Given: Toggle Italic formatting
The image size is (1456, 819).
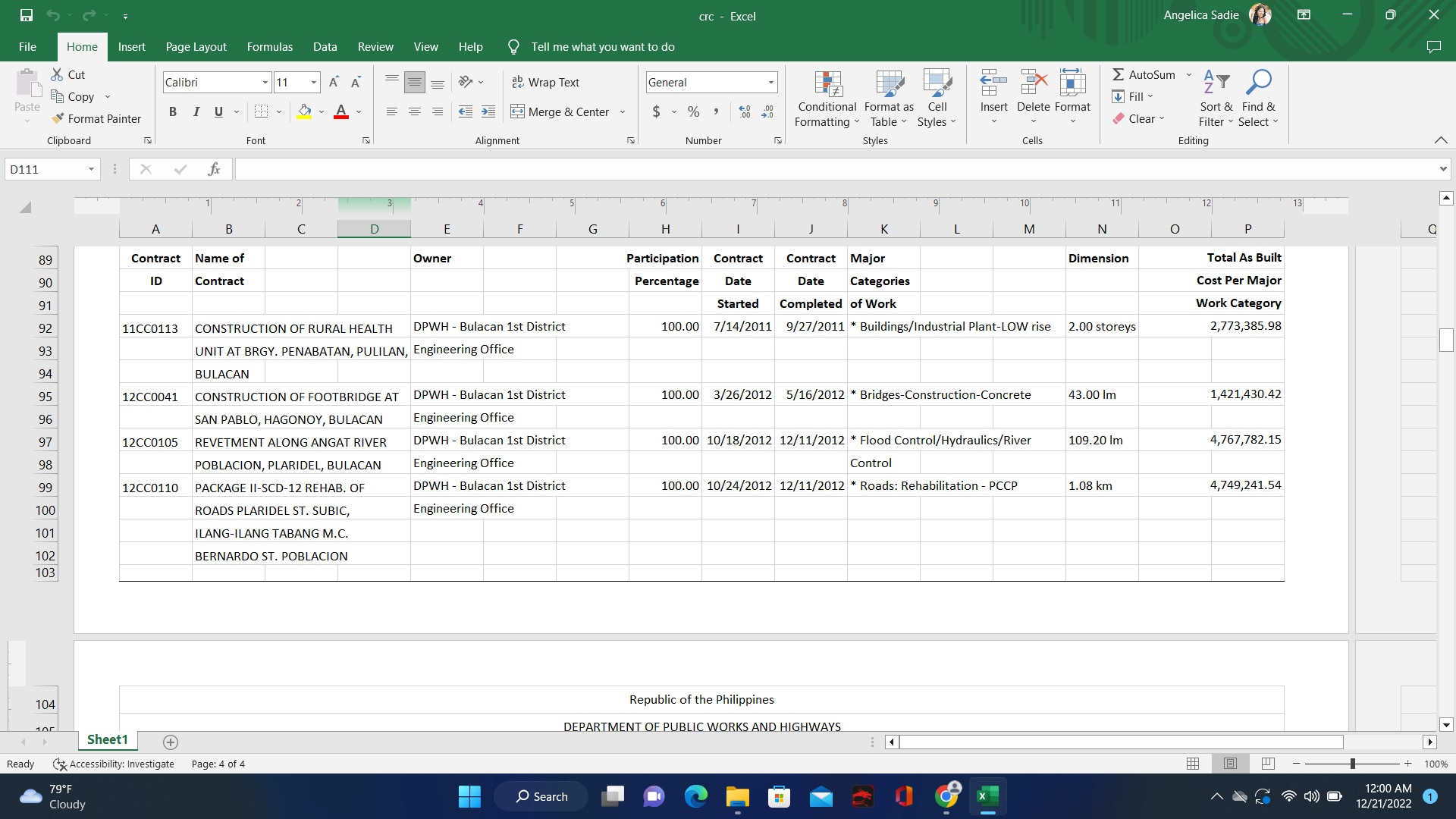Looking at the screenshot, I should click(196, 111).
